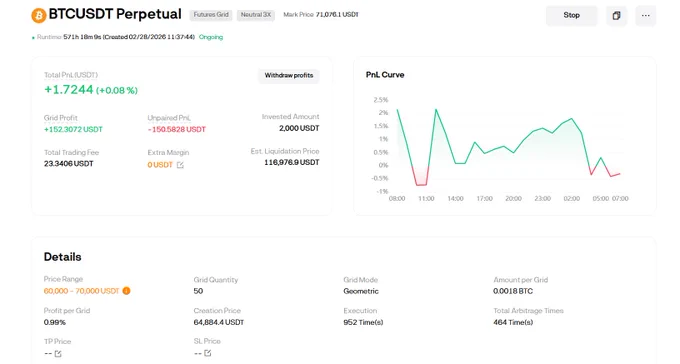Image resolution: width=680 pixels, height=364 pixels.
Task: Click the Total Trading Fee 23.3406 USDT
Action: coord(69,164)
